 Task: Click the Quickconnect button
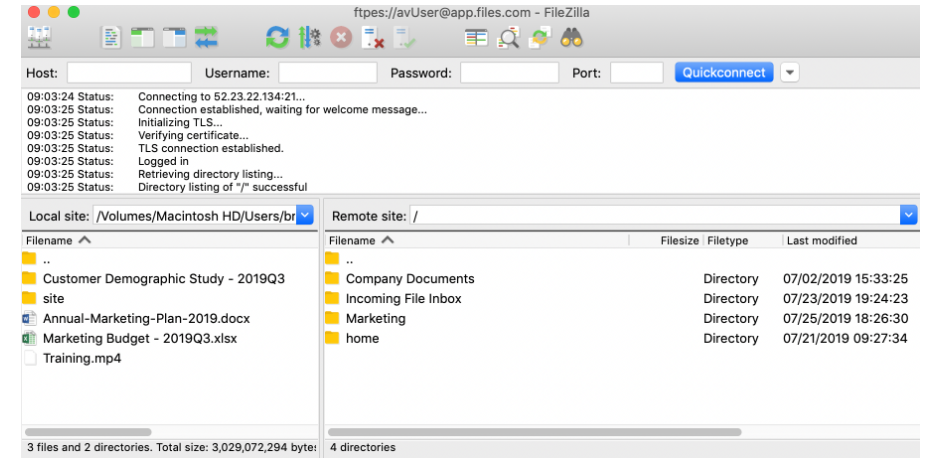point(724,72)
